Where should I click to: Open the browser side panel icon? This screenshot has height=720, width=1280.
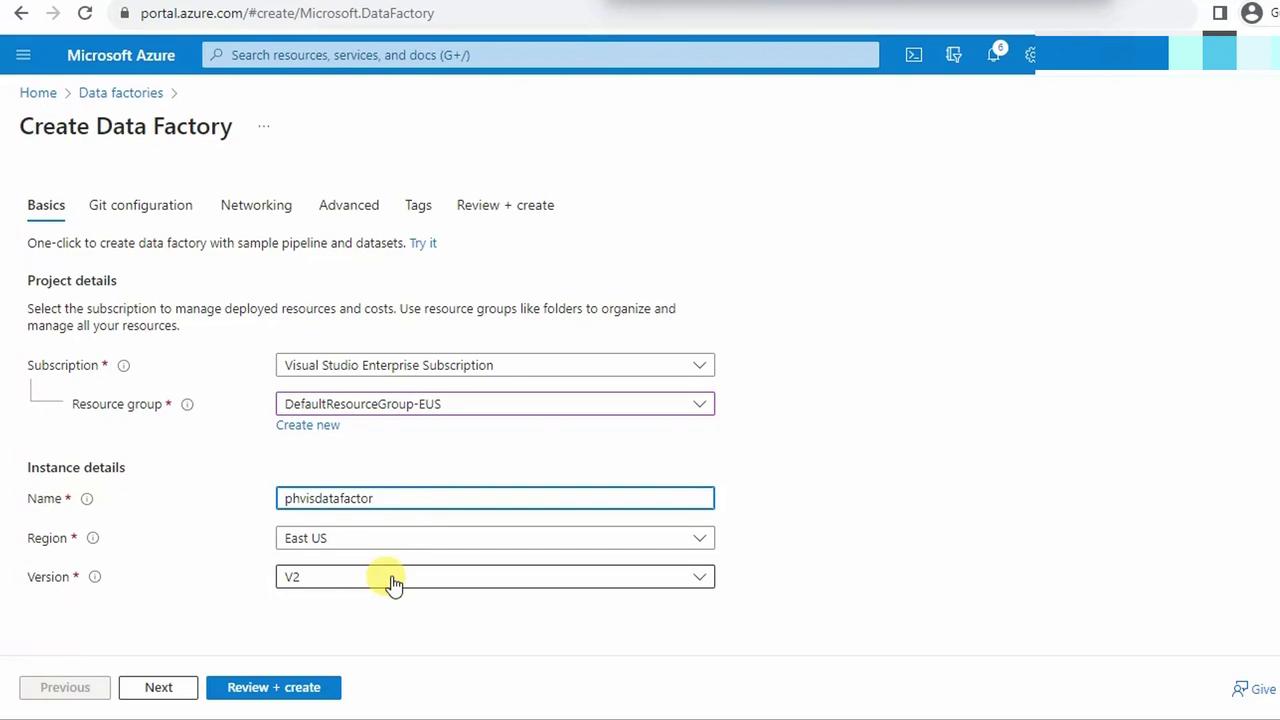click(1220, 13)
